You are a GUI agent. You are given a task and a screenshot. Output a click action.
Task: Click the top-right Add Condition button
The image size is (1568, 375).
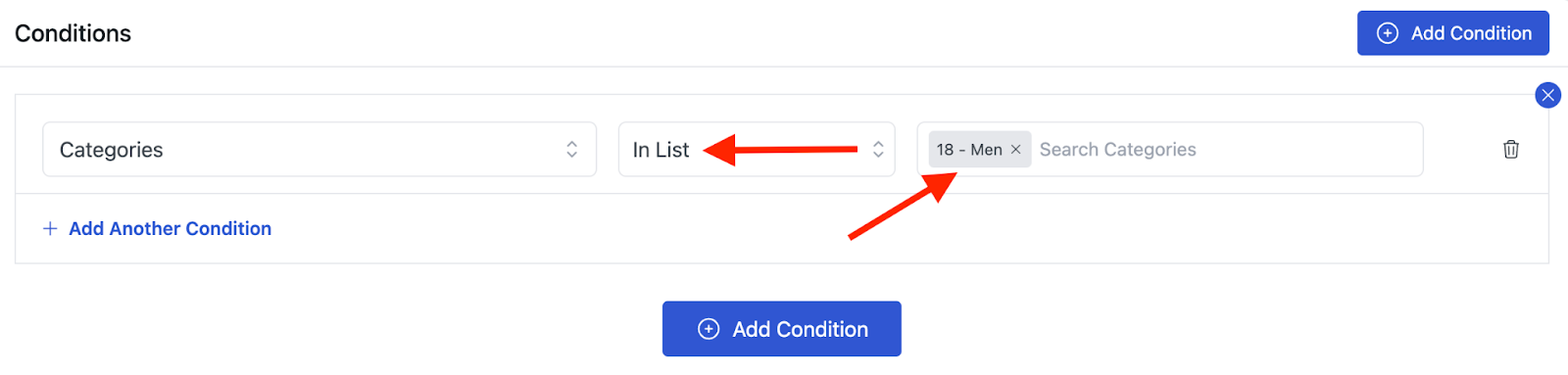point(1453,33)
